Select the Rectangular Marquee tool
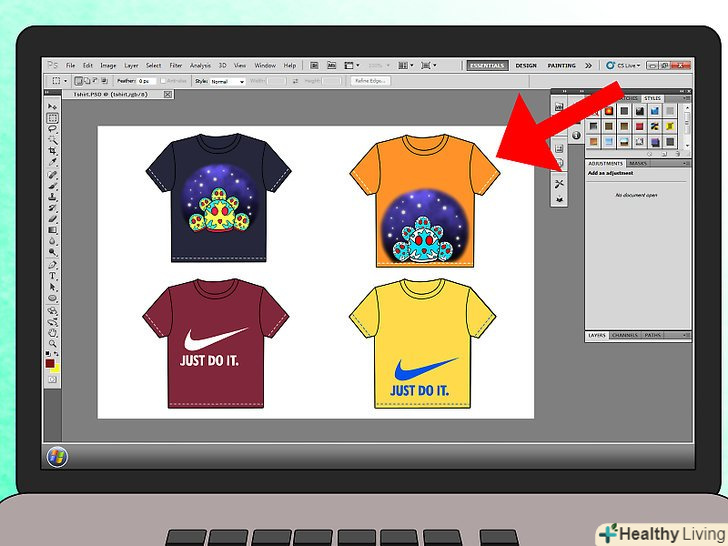This screenshot has width=728, height=546. 53,118
